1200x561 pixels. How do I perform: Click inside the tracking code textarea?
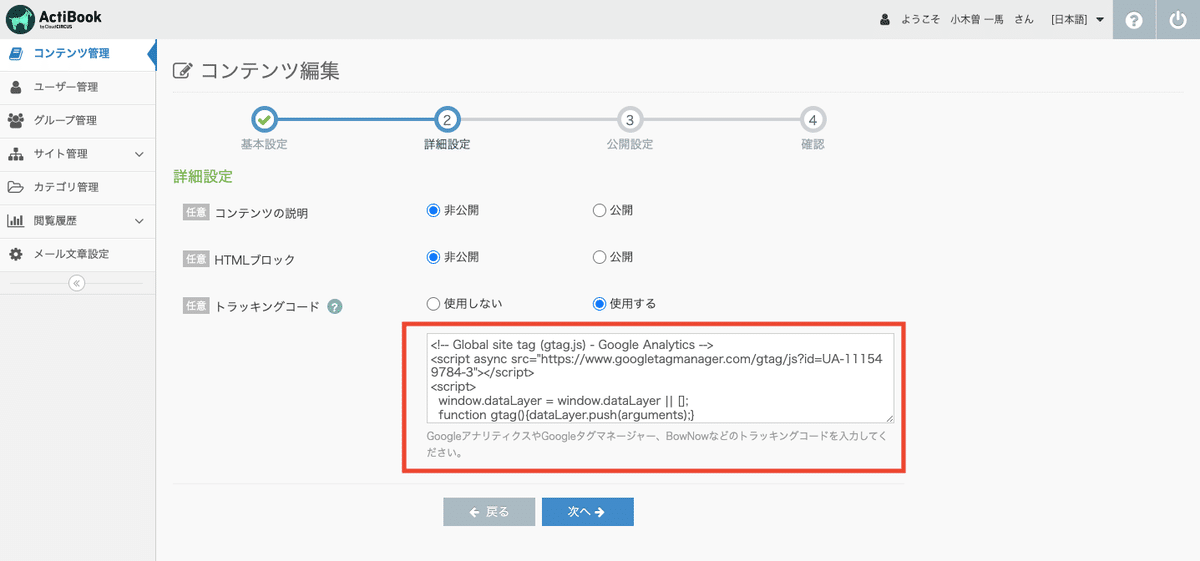[x=660, y=378]
